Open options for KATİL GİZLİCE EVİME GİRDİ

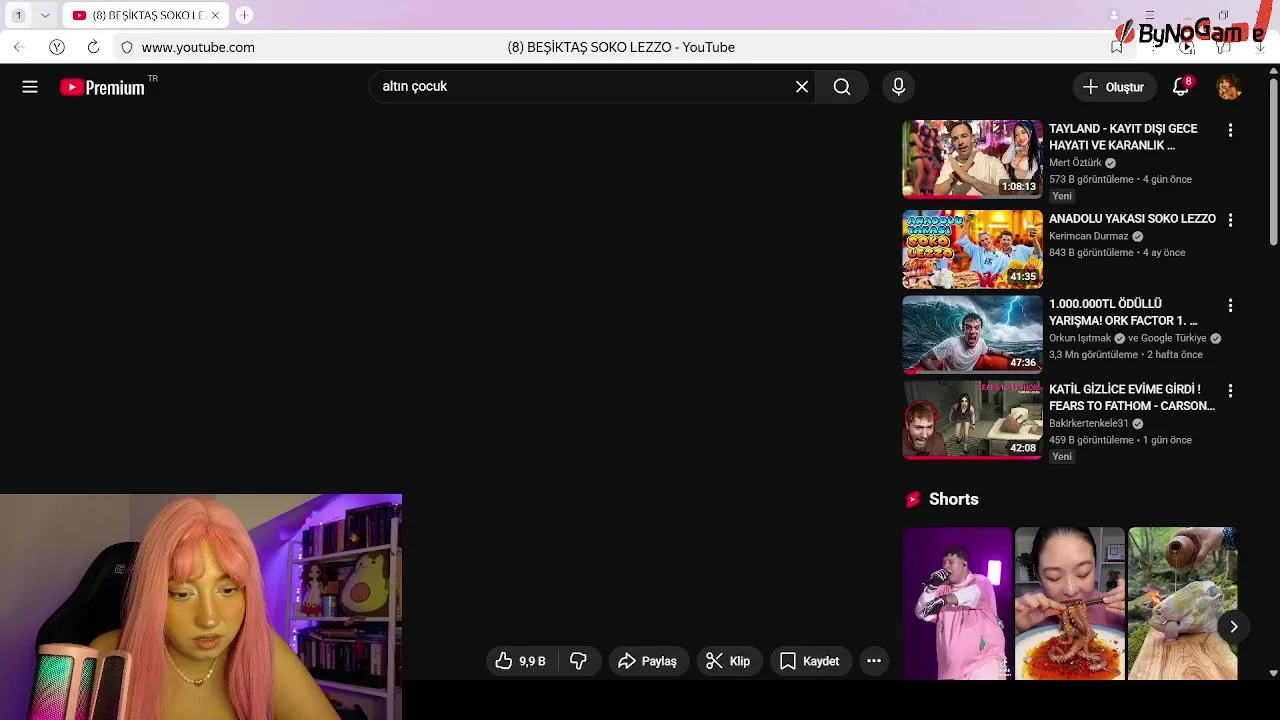1230,391
